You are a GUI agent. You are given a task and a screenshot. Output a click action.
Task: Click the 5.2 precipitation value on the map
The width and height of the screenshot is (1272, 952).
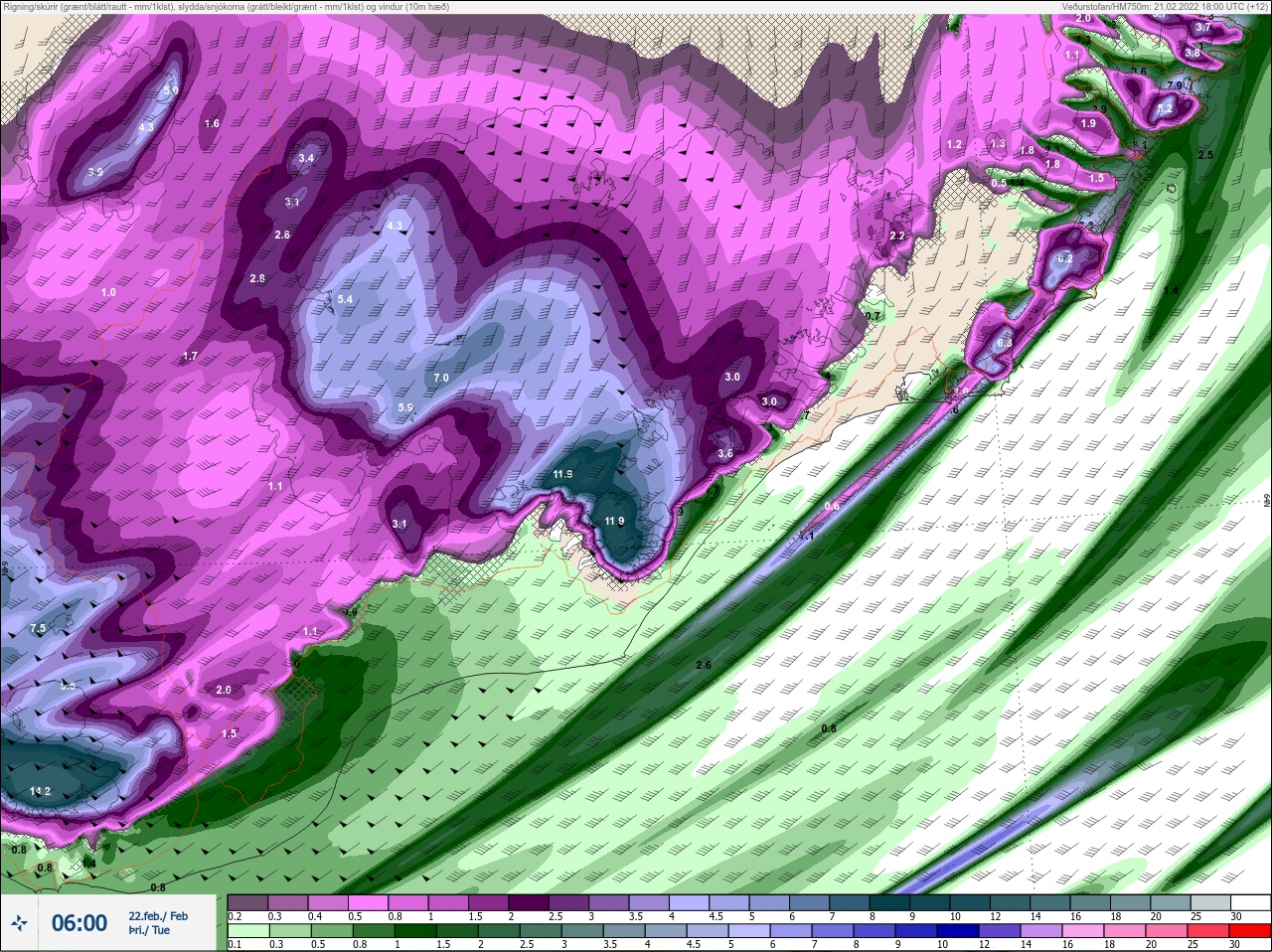click(x=1166, y=107)
